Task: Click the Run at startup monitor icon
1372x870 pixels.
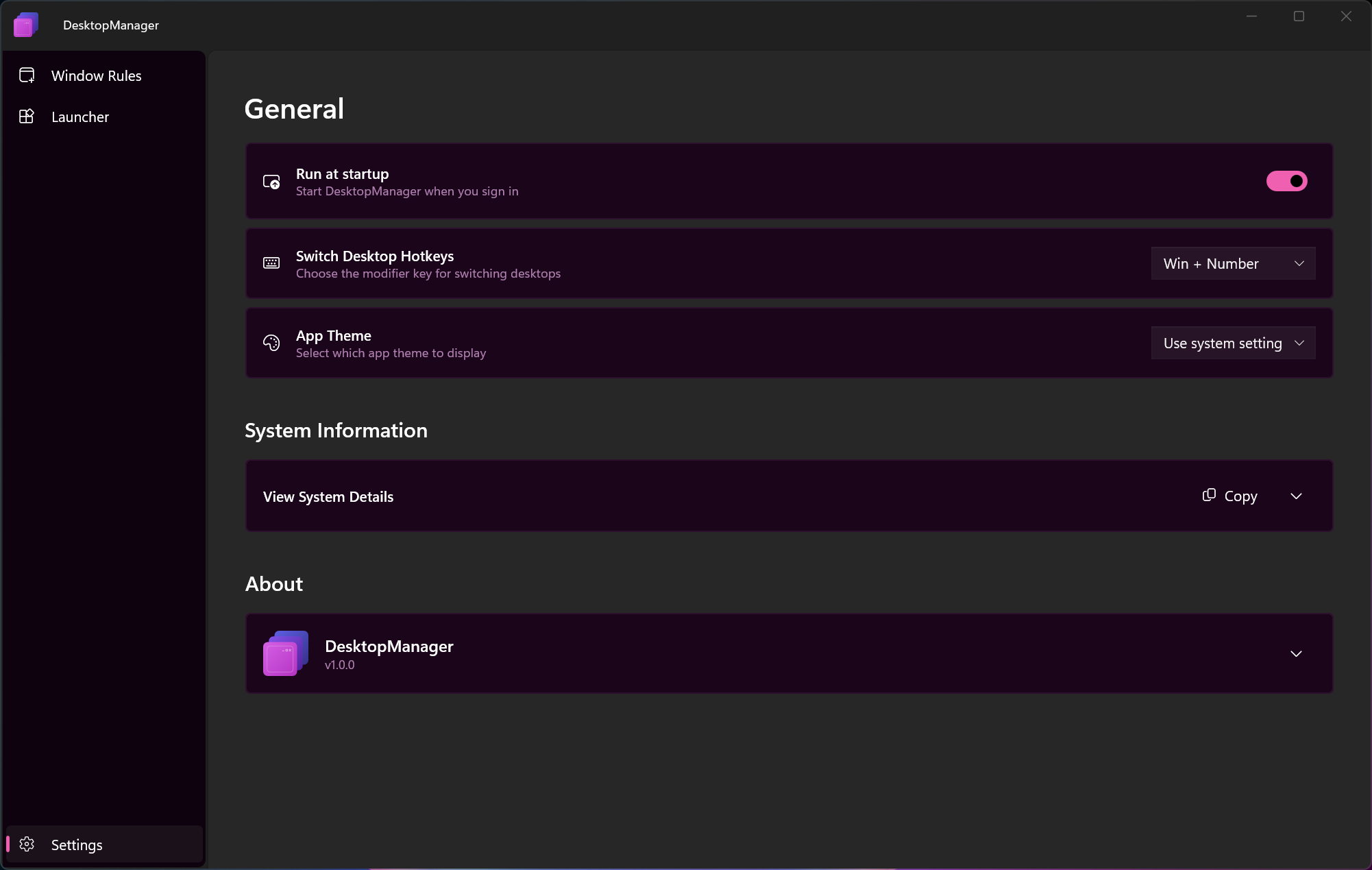Action: coord(271,181)
